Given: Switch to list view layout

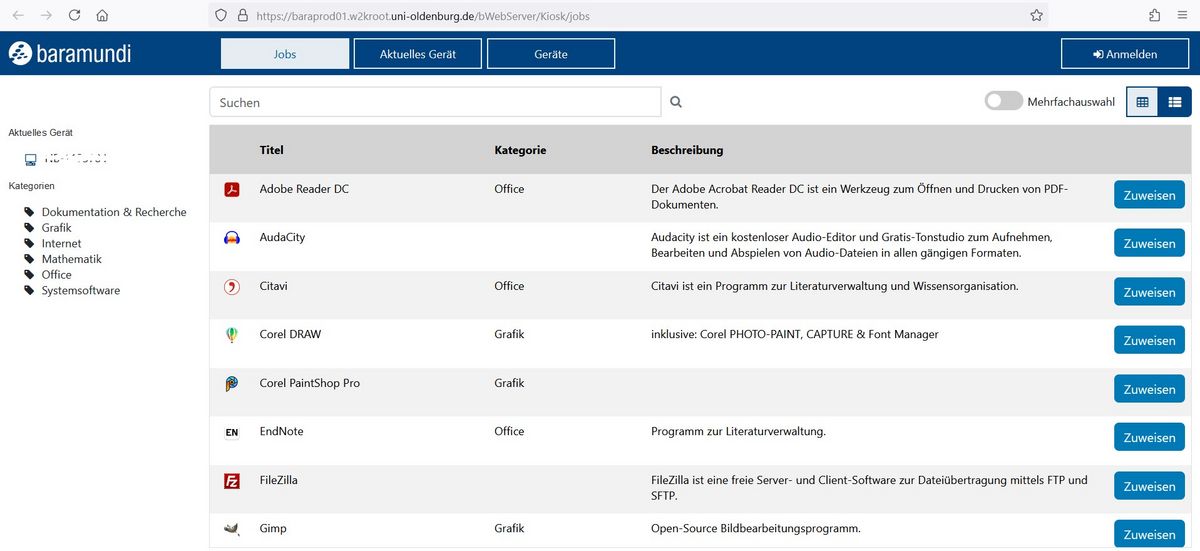Looking at the screenshot, I should [x=1175, y=102].
